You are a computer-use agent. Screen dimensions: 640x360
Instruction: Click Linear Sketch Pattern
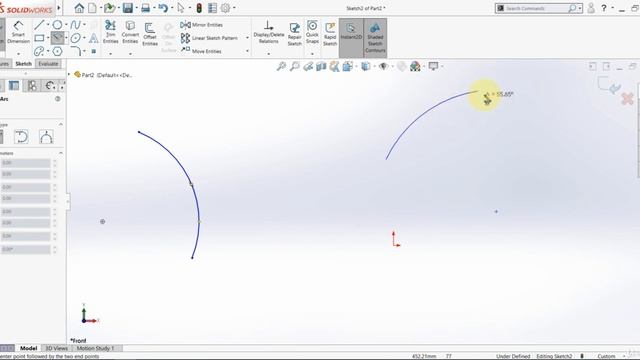point(209,38)
